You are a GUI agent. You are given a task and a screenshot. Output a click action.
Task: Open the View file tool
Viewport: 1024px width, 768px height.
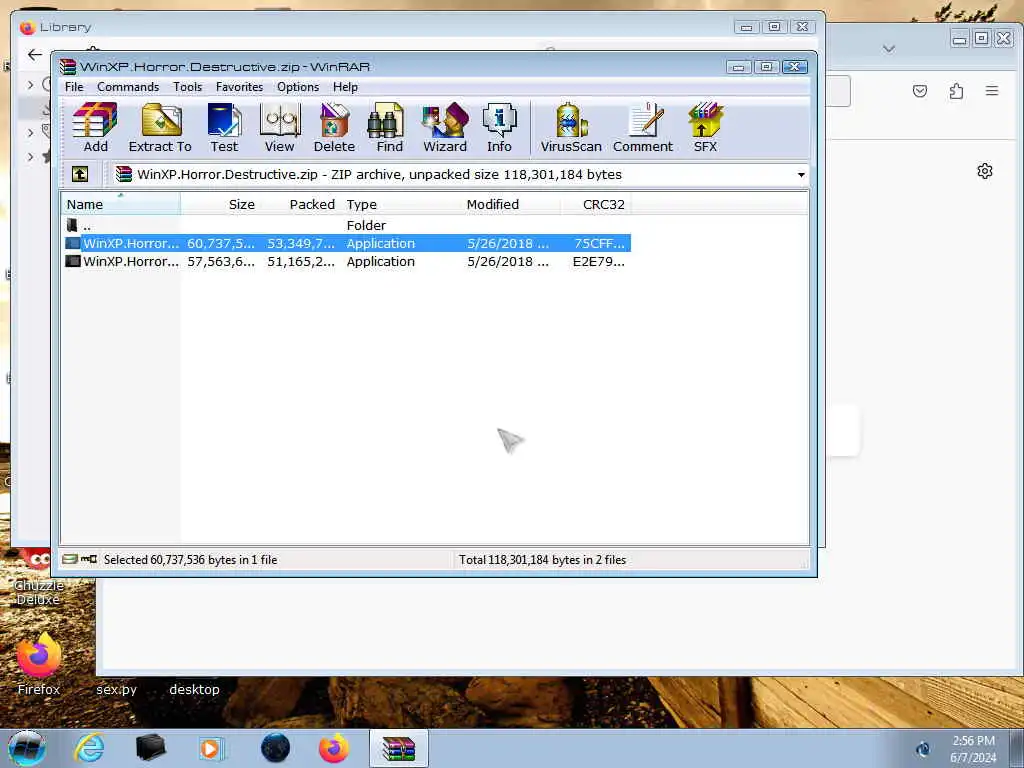[x=280, y=128]
